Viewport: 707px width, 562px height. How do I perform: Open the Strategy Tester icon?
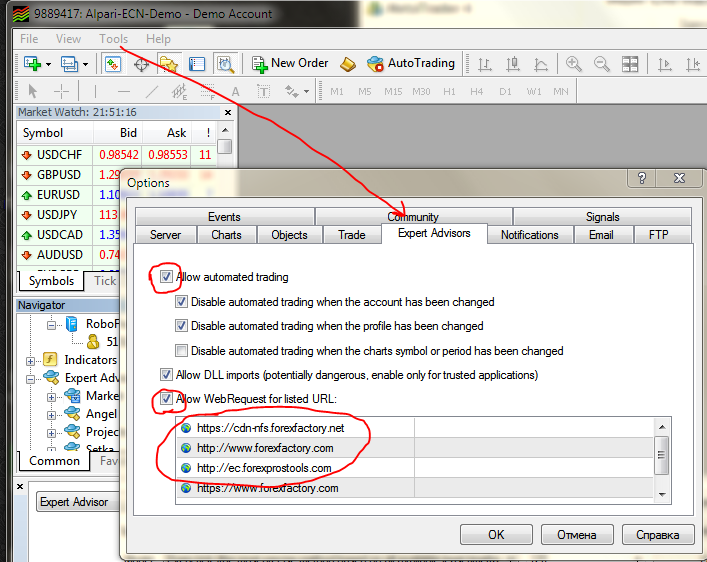point(225,64)
